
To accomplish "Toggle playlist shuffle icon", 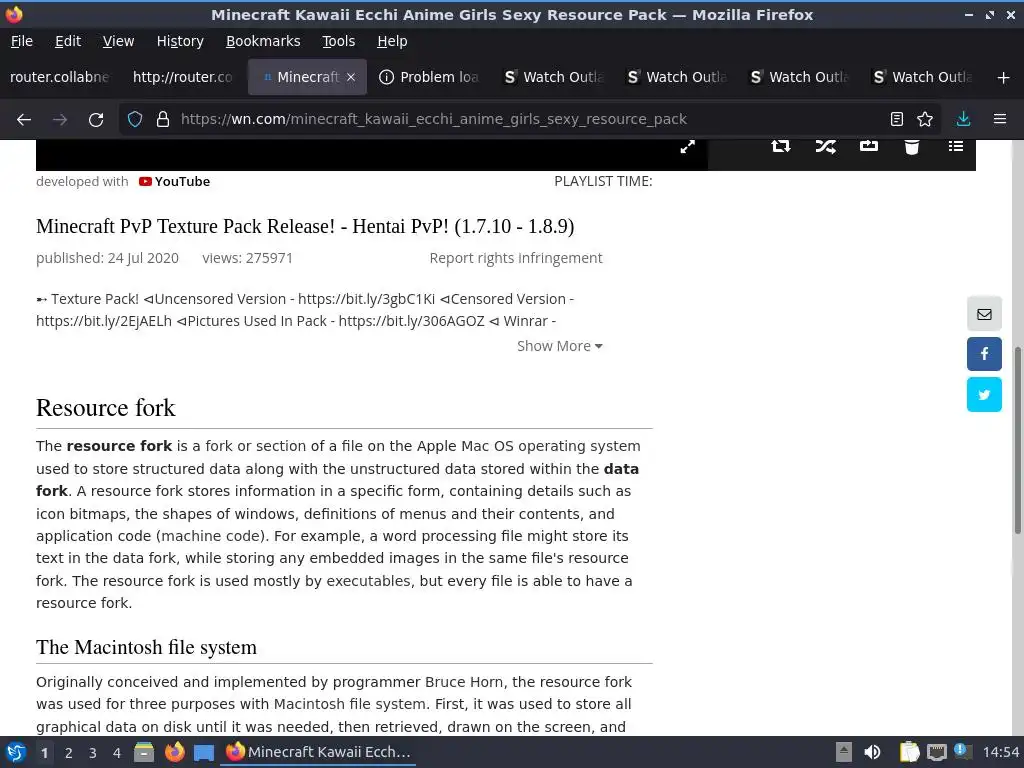I will coord(825,146).
